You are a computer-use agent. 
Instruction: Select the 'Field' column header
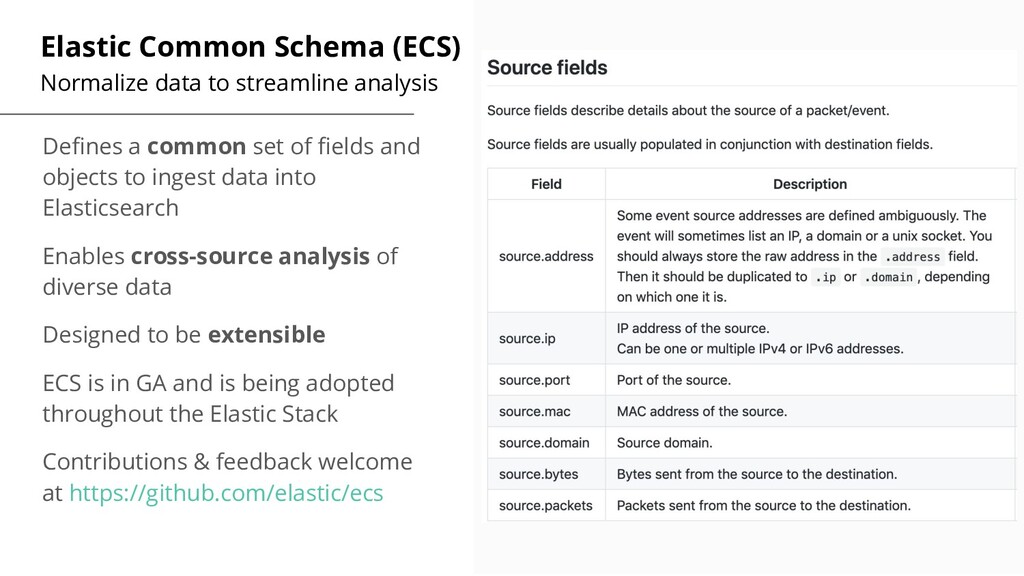point(546,184)
